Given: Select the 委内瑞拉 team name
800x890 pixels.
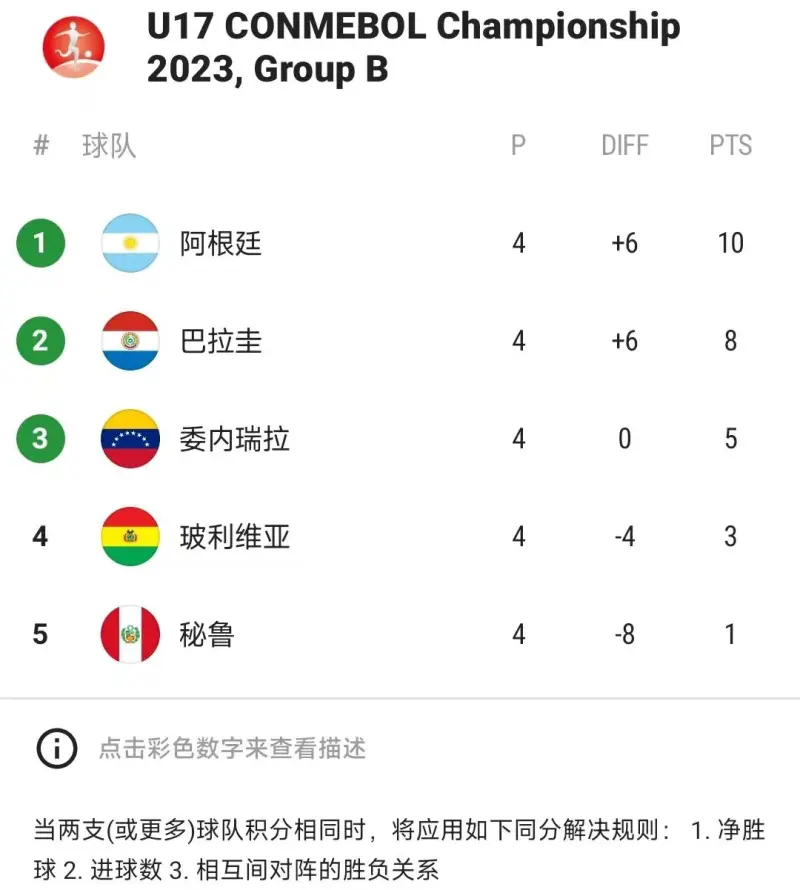Looking at the screenshot, I should (x=234, y=439).
